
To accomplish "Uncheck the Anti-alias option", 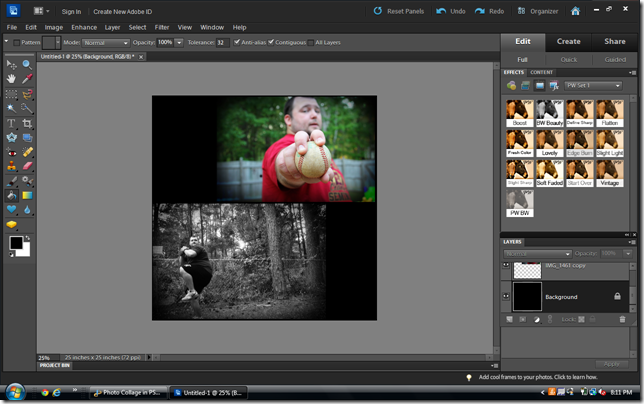I will tap(236, 43).
